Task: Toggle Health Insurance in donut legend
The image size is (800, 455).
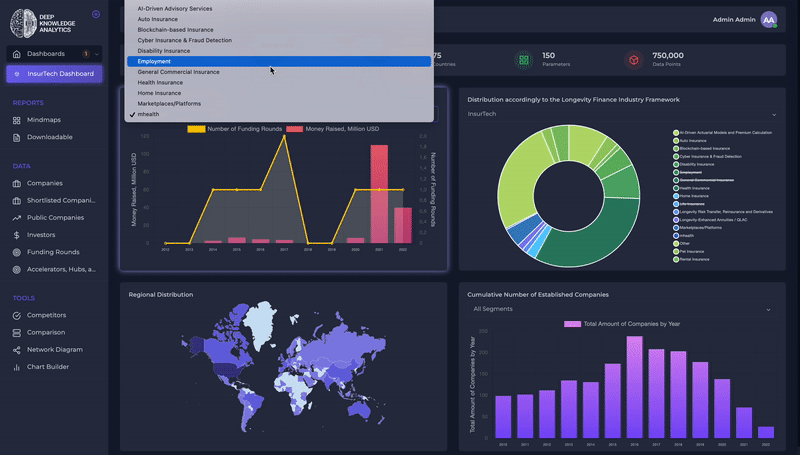Action: pyautogui.click(x=691, y=188)
